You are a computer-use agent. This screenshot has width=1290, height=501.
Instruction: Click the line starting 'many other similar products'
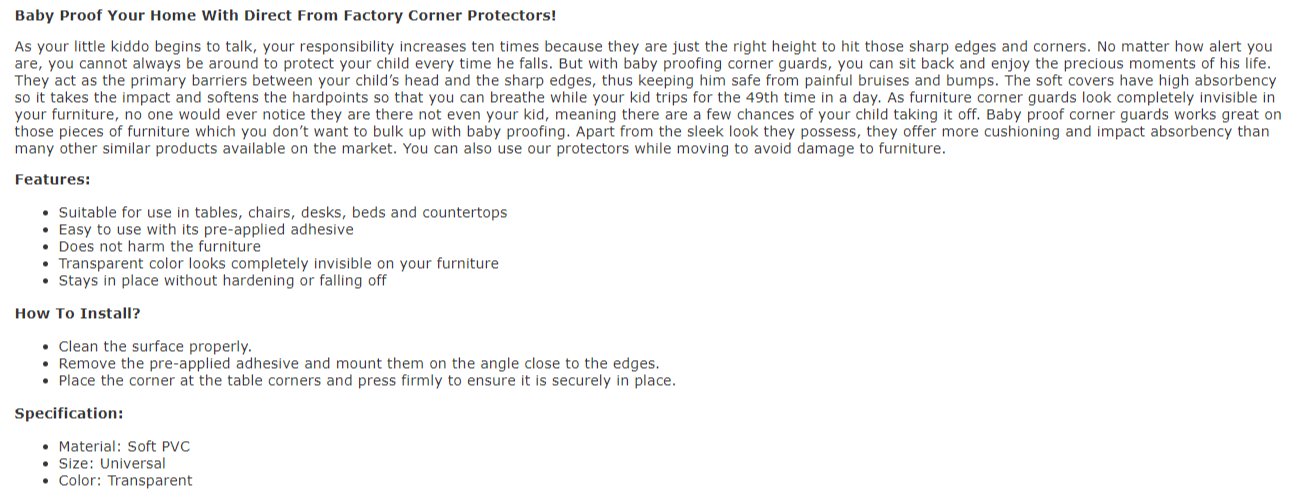[480, 149]
